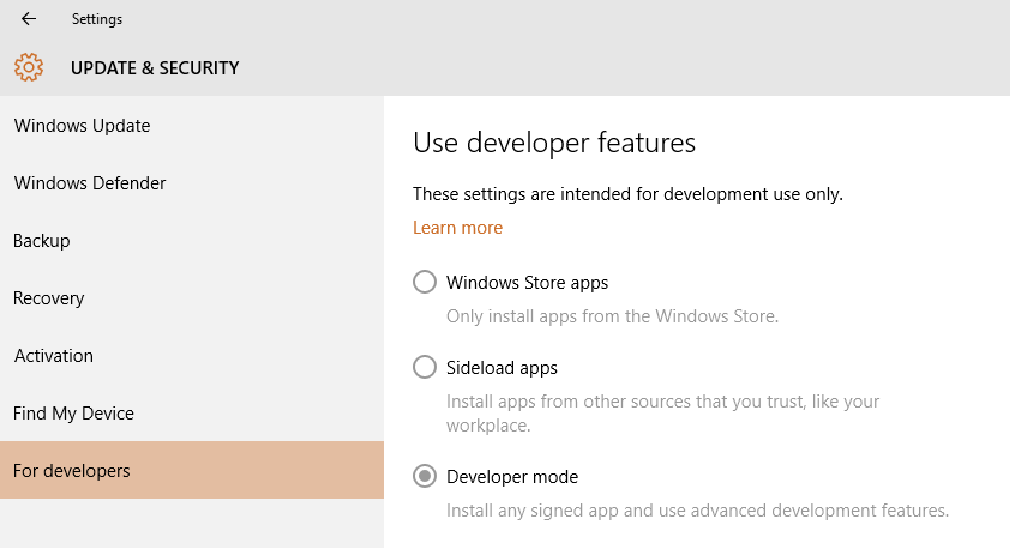Open Find My Device section
Image resolution: width=1010 pixels, height=548 pixels.
tap(192, 413)
